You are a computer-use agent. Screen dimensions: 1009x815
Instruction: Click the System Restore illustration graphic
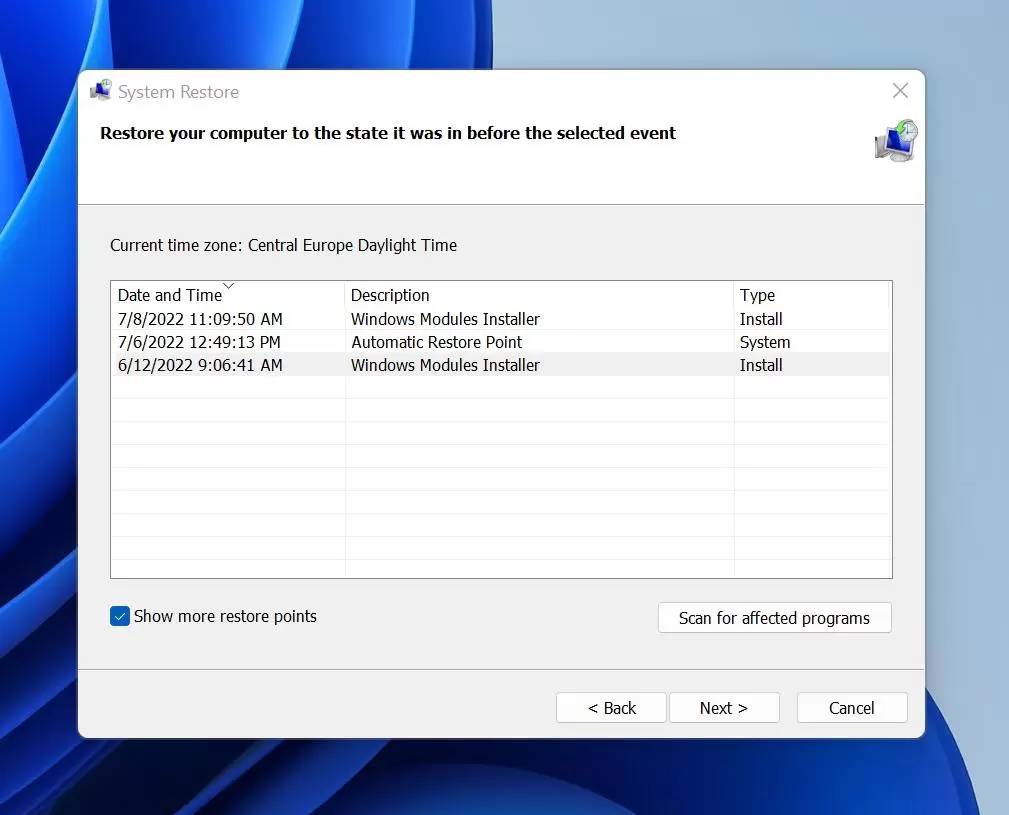tap(894, 140)
